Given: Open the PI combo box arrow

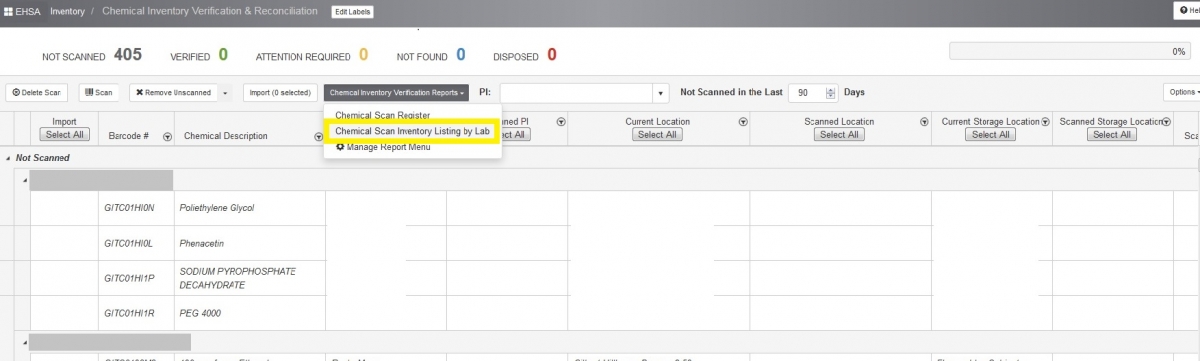Looking at the screenshot, I should [660, 93].
